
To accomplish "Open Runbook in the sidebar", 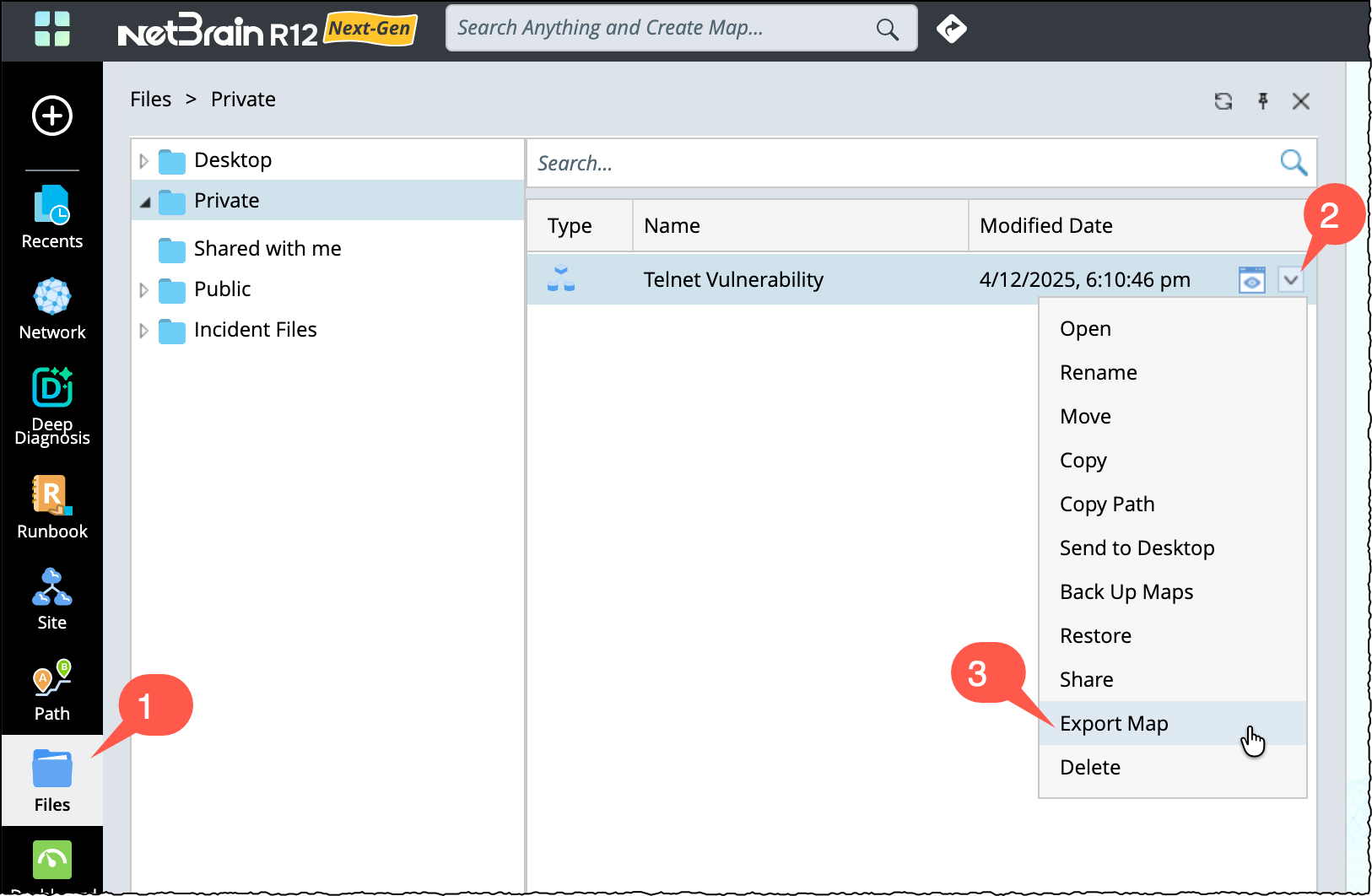I will coord(52,508).
